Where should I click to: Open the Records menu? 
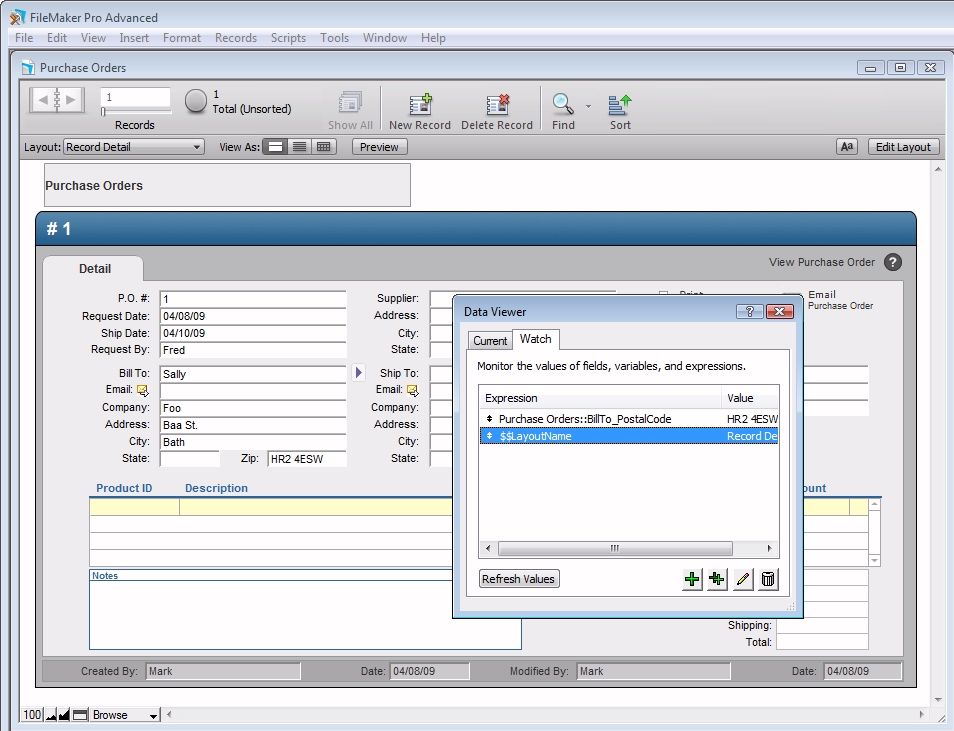tap(236, 38)
